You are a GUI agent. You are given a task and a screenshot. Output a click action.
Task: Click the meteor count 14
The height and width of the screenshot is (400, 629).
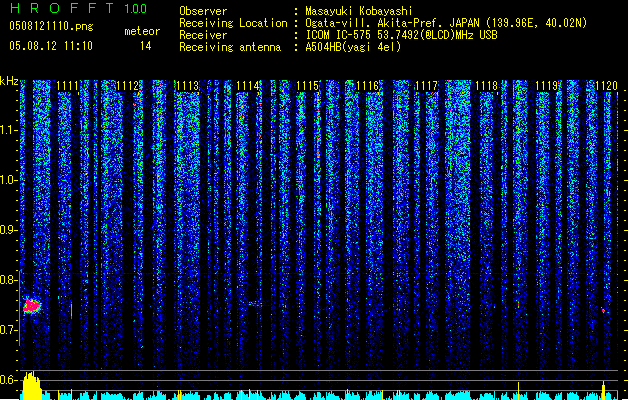tap(146, 46)
